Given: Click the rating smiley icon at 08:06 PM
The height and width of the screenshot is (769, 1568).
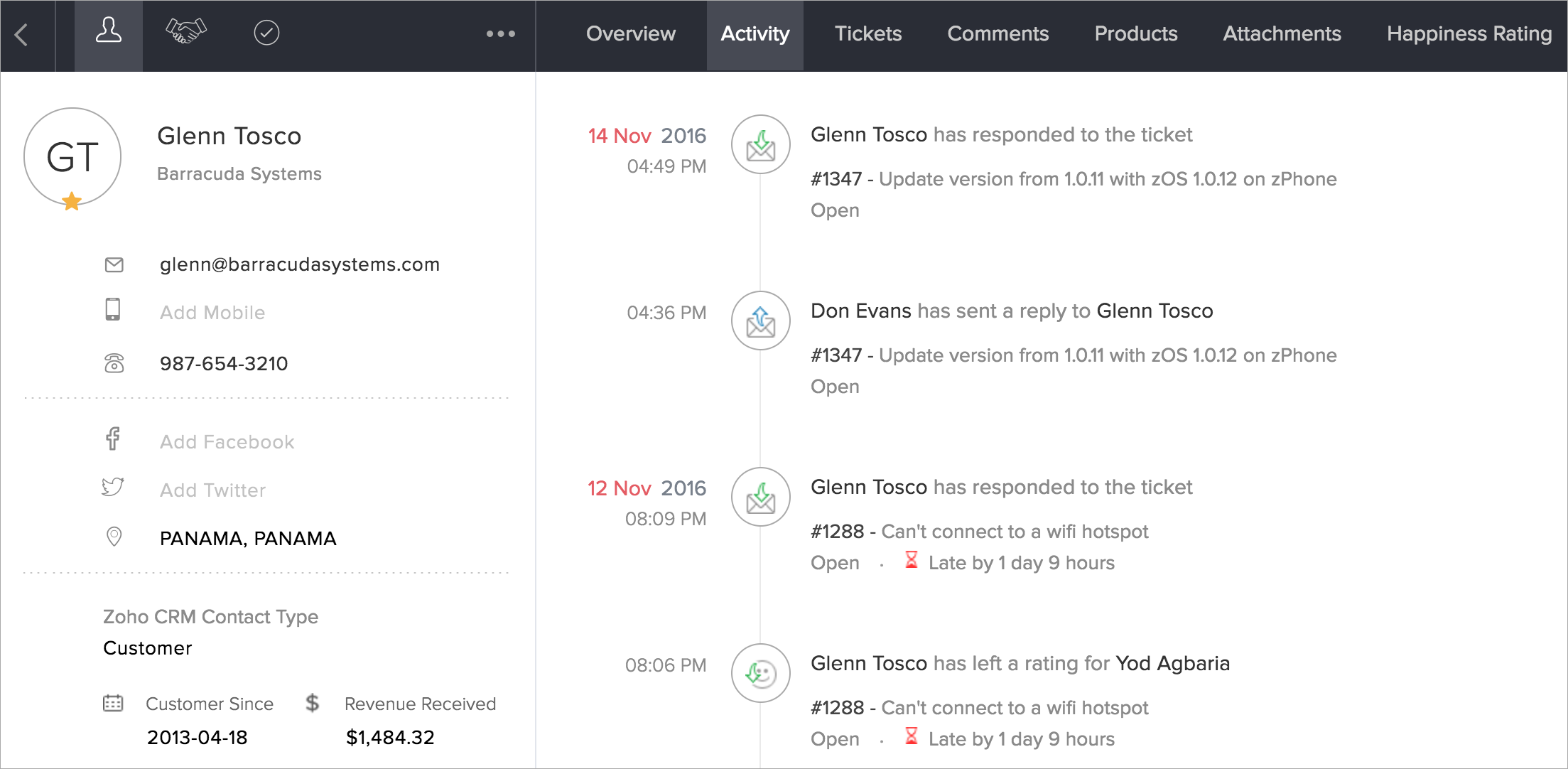Looking at the screenshot, I should (x=760, y=673).
